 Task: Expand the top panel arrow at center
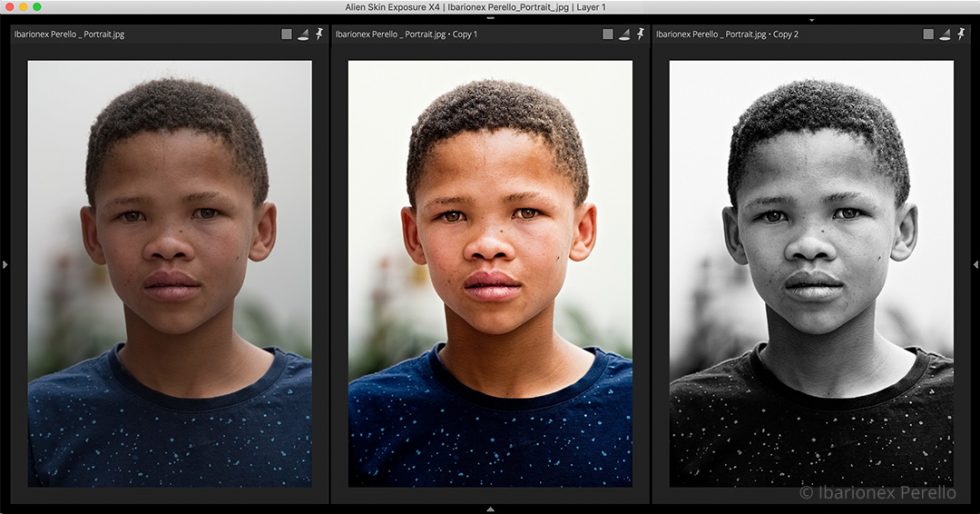tap(490, 18)
